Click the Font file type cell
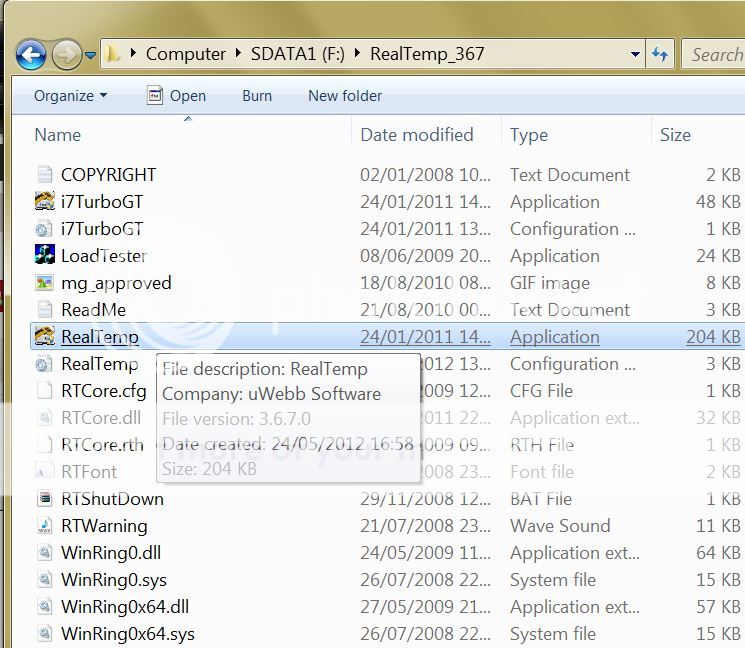 click(x=542, y=472)
